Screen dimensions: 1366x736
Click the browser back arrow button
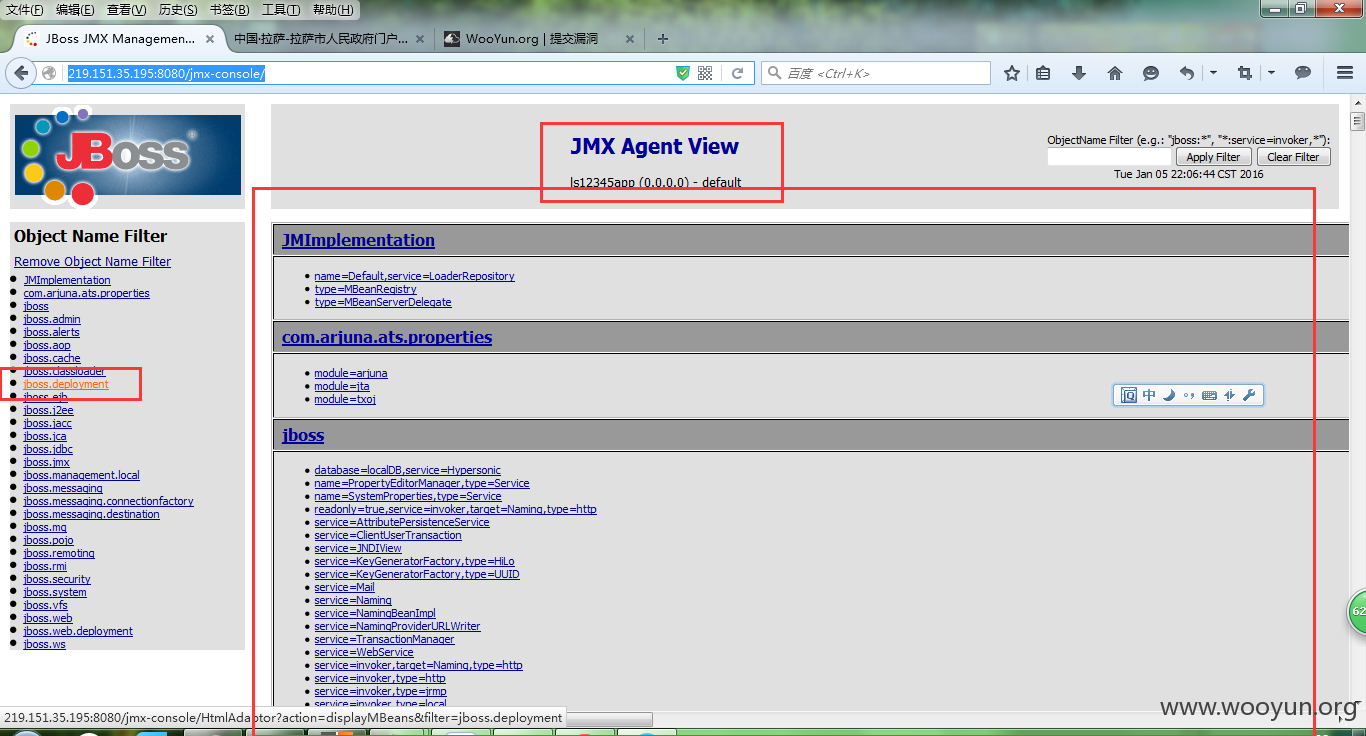(20, 73)
